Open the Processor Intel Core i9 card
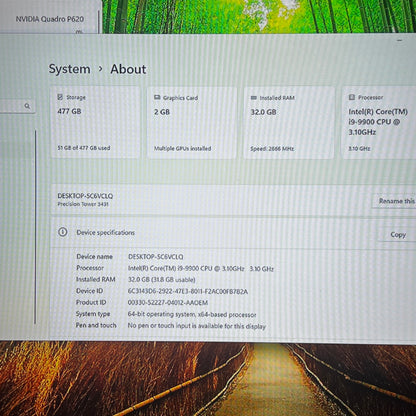 (x=379, y=122)
